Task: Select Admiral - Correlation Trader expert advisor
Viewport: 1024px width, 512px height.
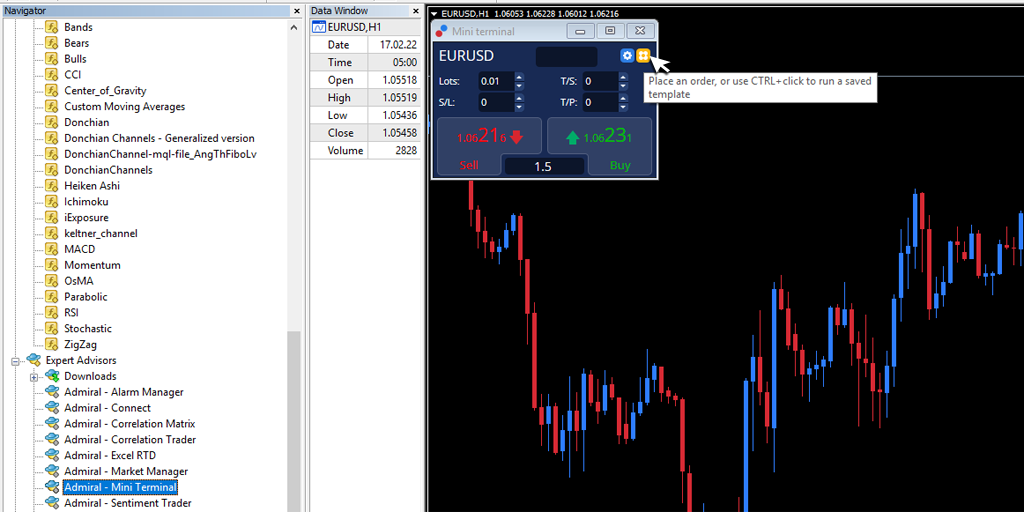Action: [x=130, y=440]
